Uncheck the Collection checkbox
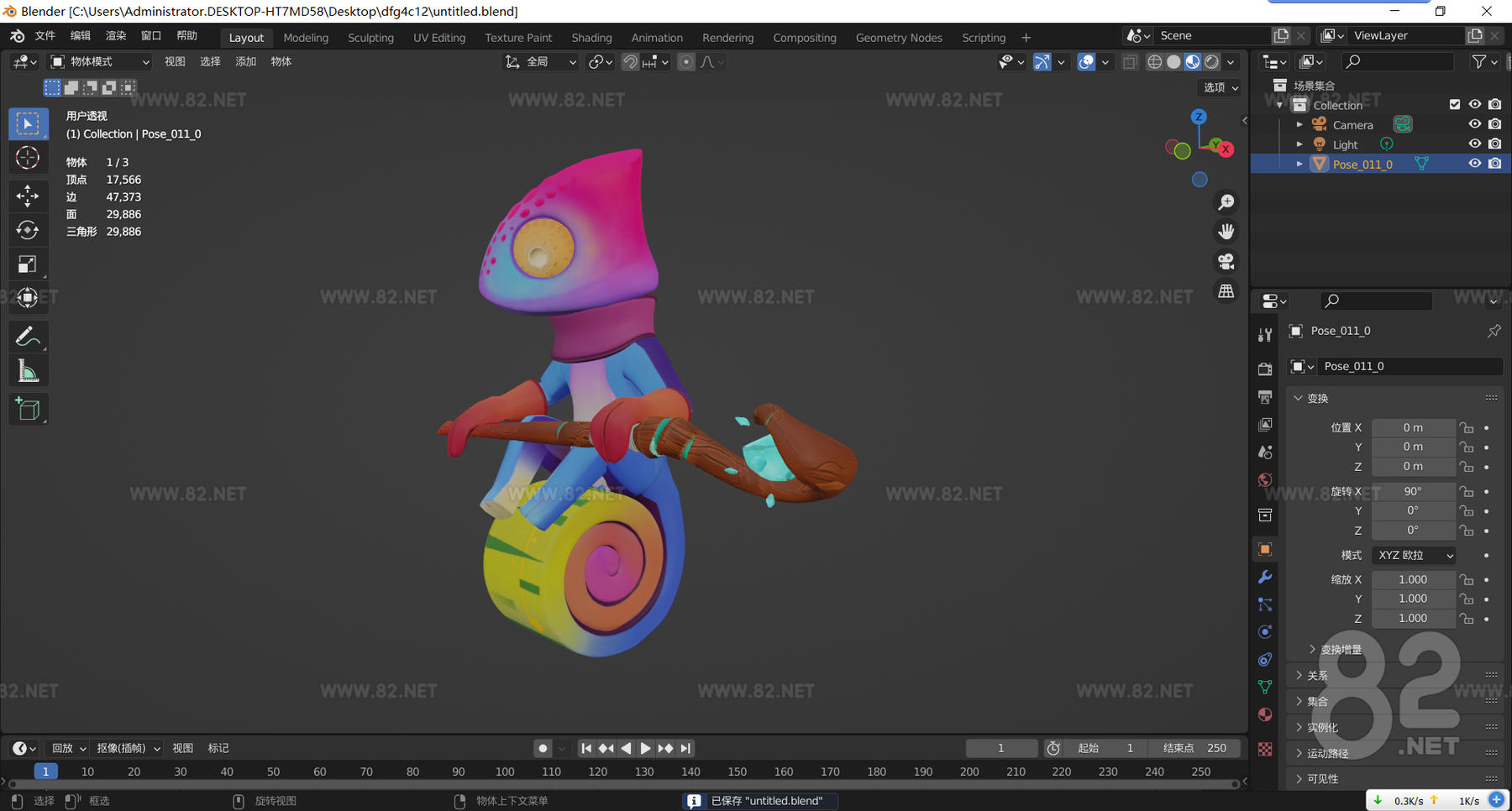The height and width of the screenshot is (811, 1512). (1454, 104)
